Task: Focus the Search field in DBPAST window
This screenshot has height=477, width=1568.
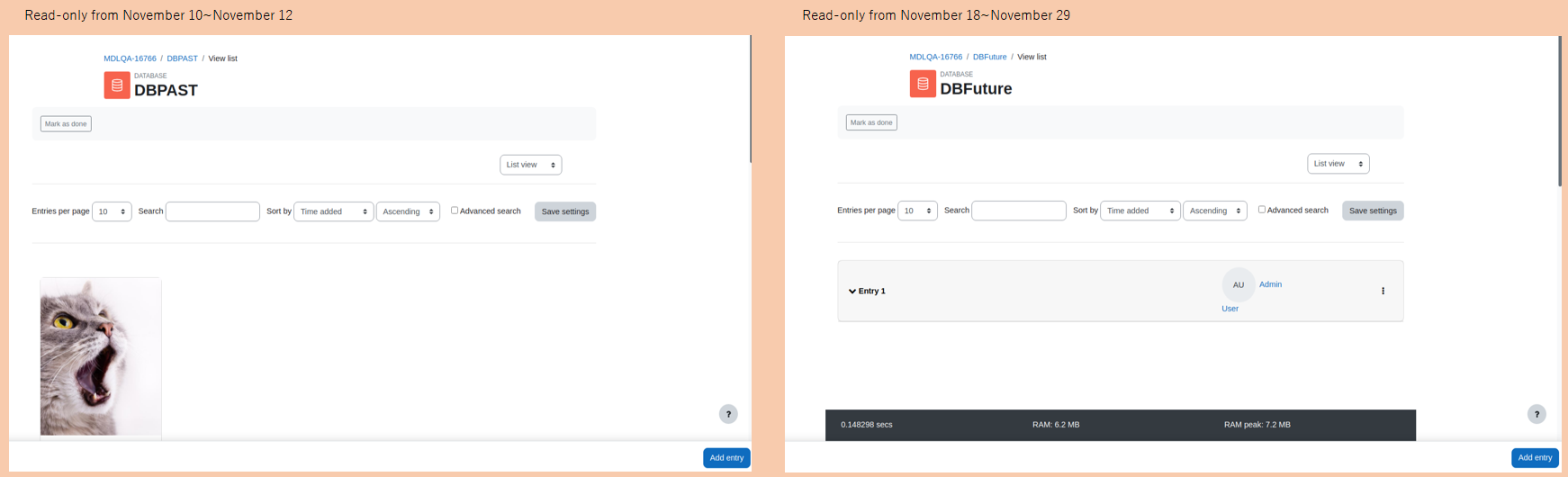Action: click(x=212, y=211)
